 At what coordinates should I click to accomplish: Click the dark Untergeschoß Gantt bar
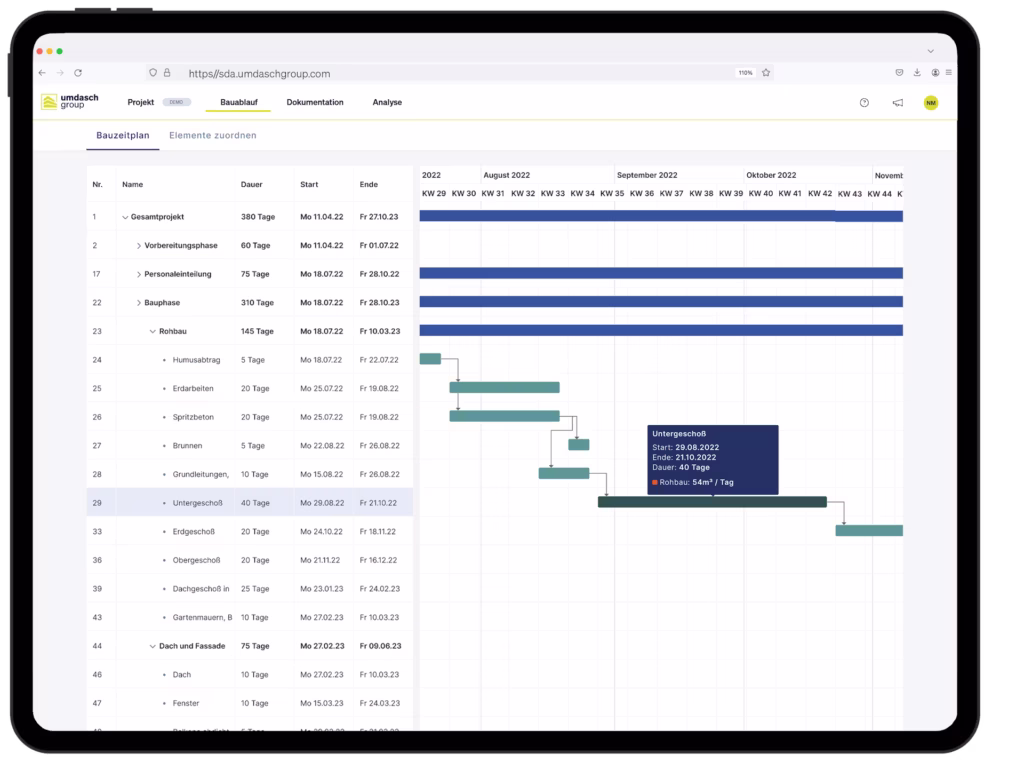[x=712, y=502]
